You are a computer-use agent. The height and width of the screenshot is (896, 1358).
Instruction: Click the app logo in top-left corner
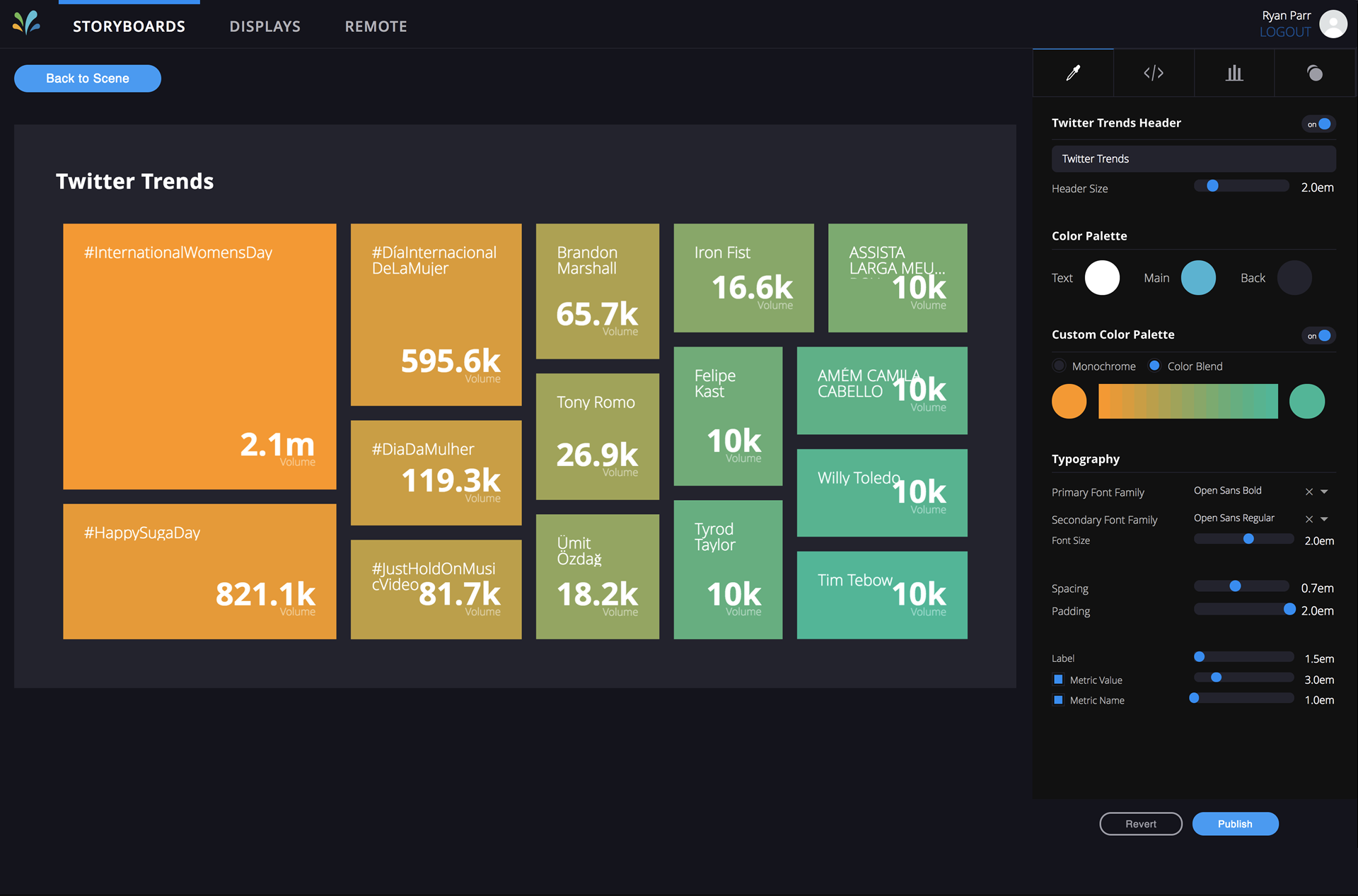pos(27,23)
